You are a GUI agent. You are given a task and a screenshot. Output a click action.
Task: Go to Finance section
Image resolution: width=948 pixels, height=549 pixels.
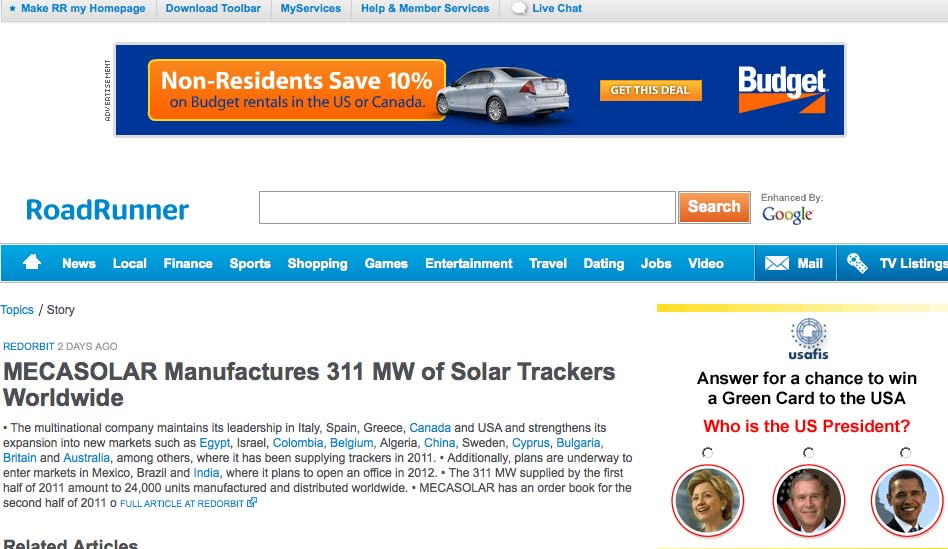(x=188, y=264)
